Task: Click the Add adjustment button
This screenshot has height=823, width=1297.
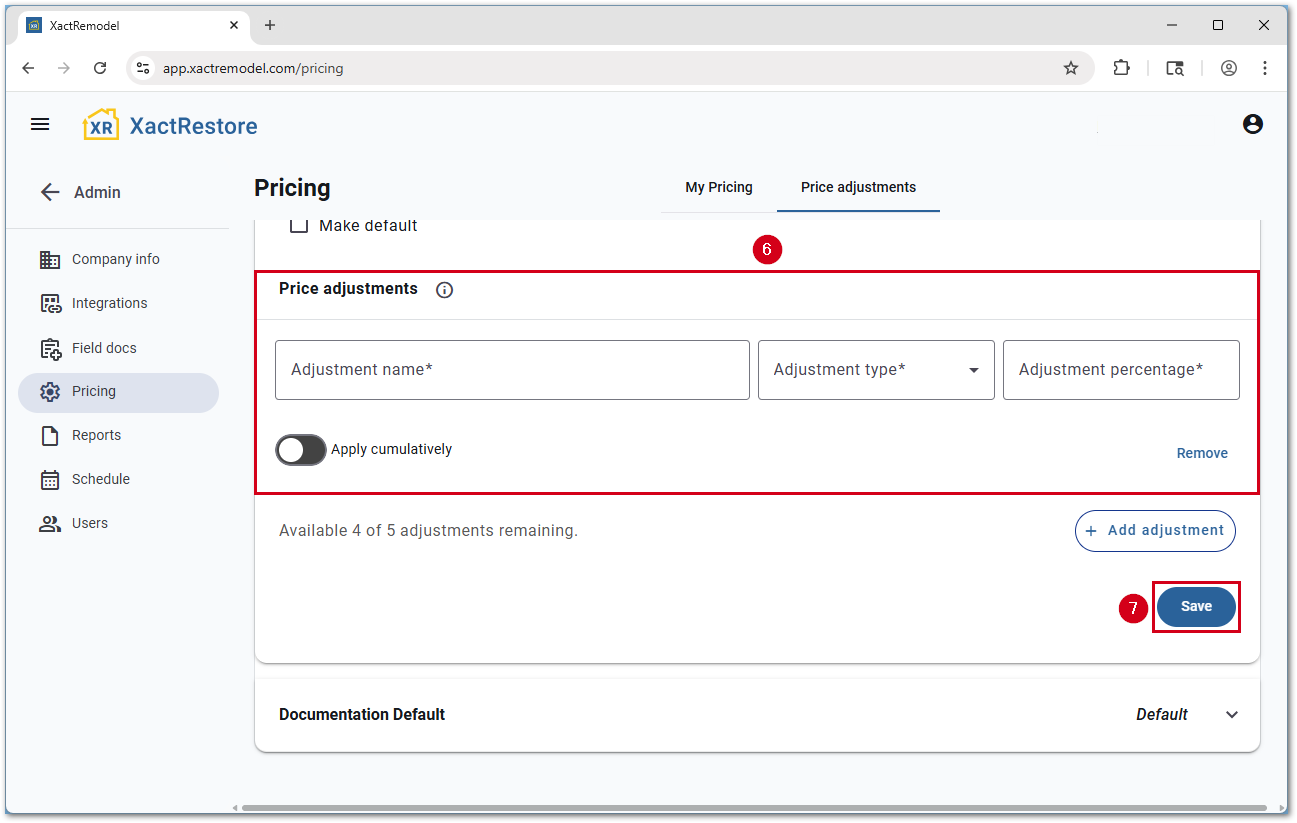Action: click(1155, 531)
